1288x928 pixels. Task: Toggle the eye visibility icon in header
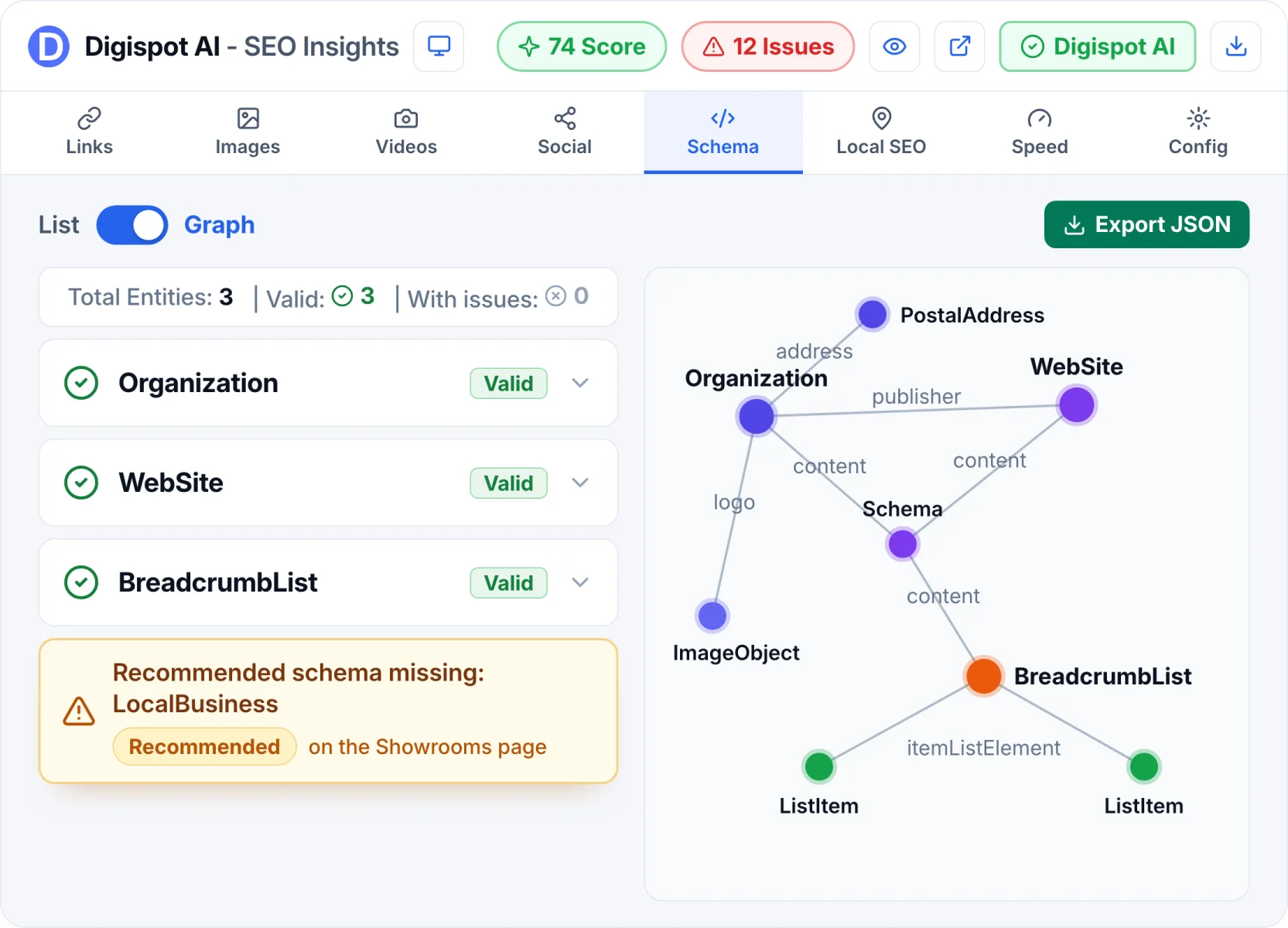point(894,46)
